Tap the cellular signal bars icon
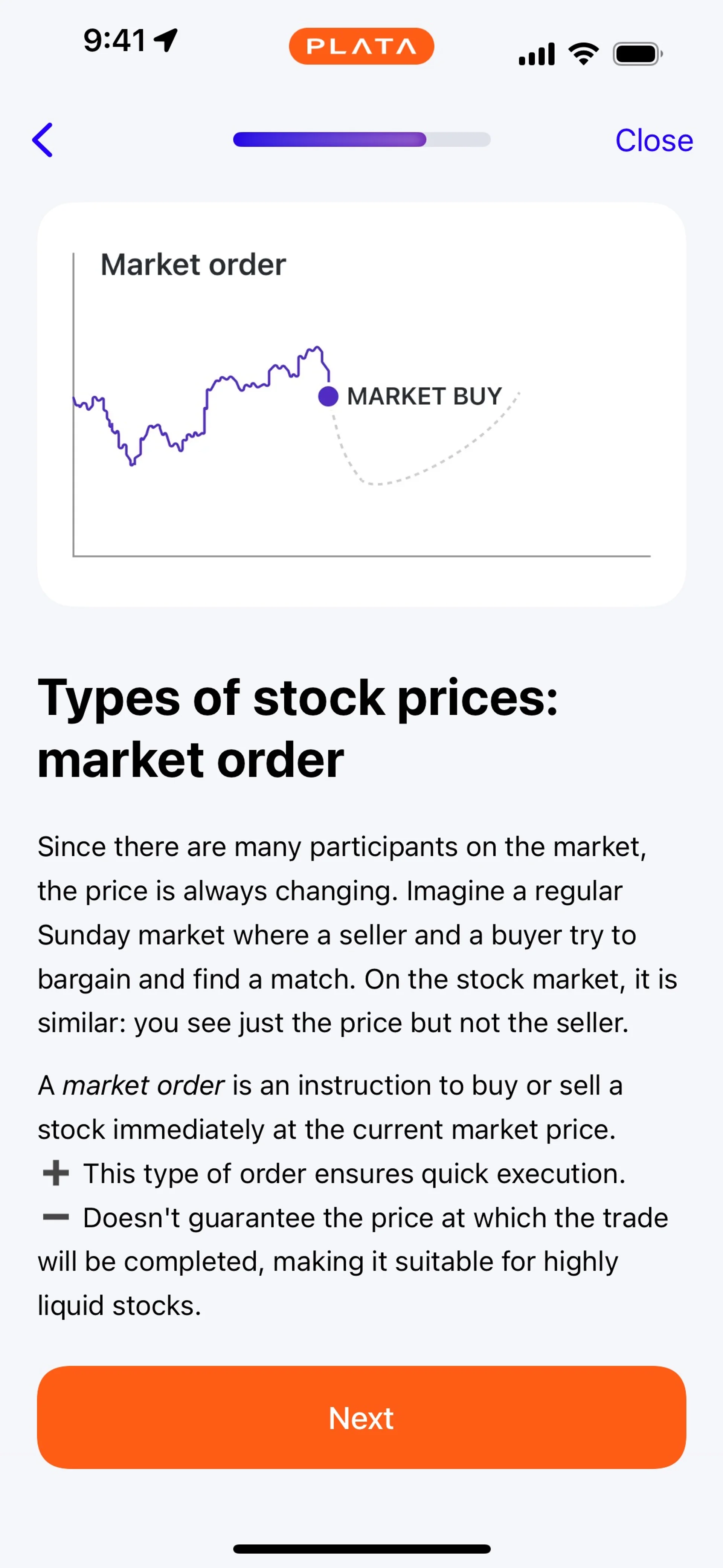This screenshot has width=723, height=1568. (536, 54)
